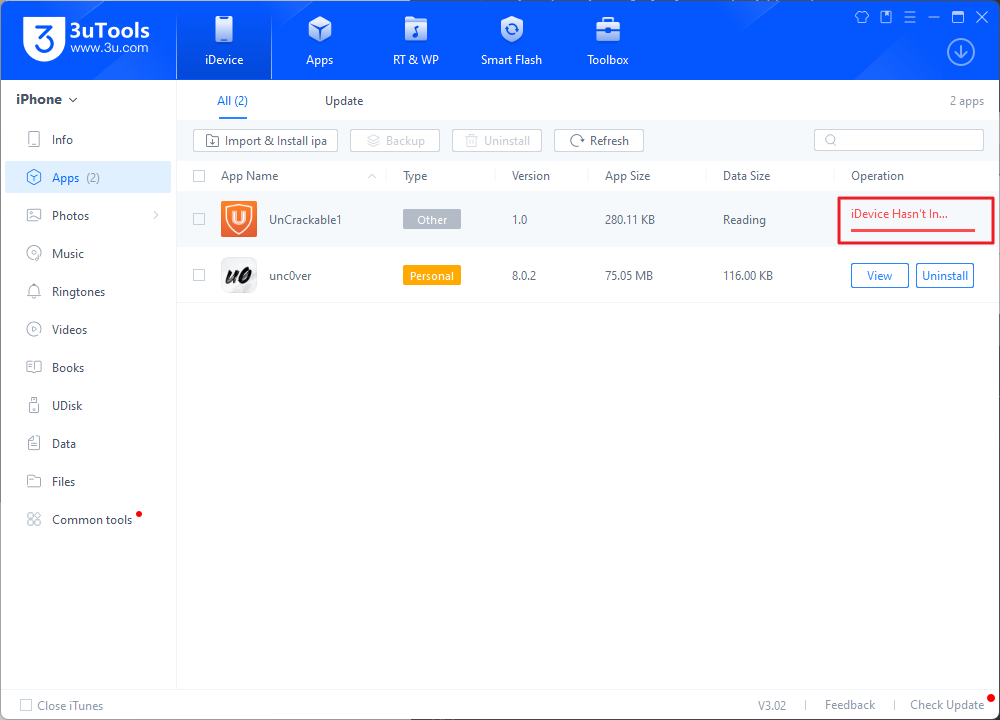
Task: Click the Backup button
Action: [395, 140]
